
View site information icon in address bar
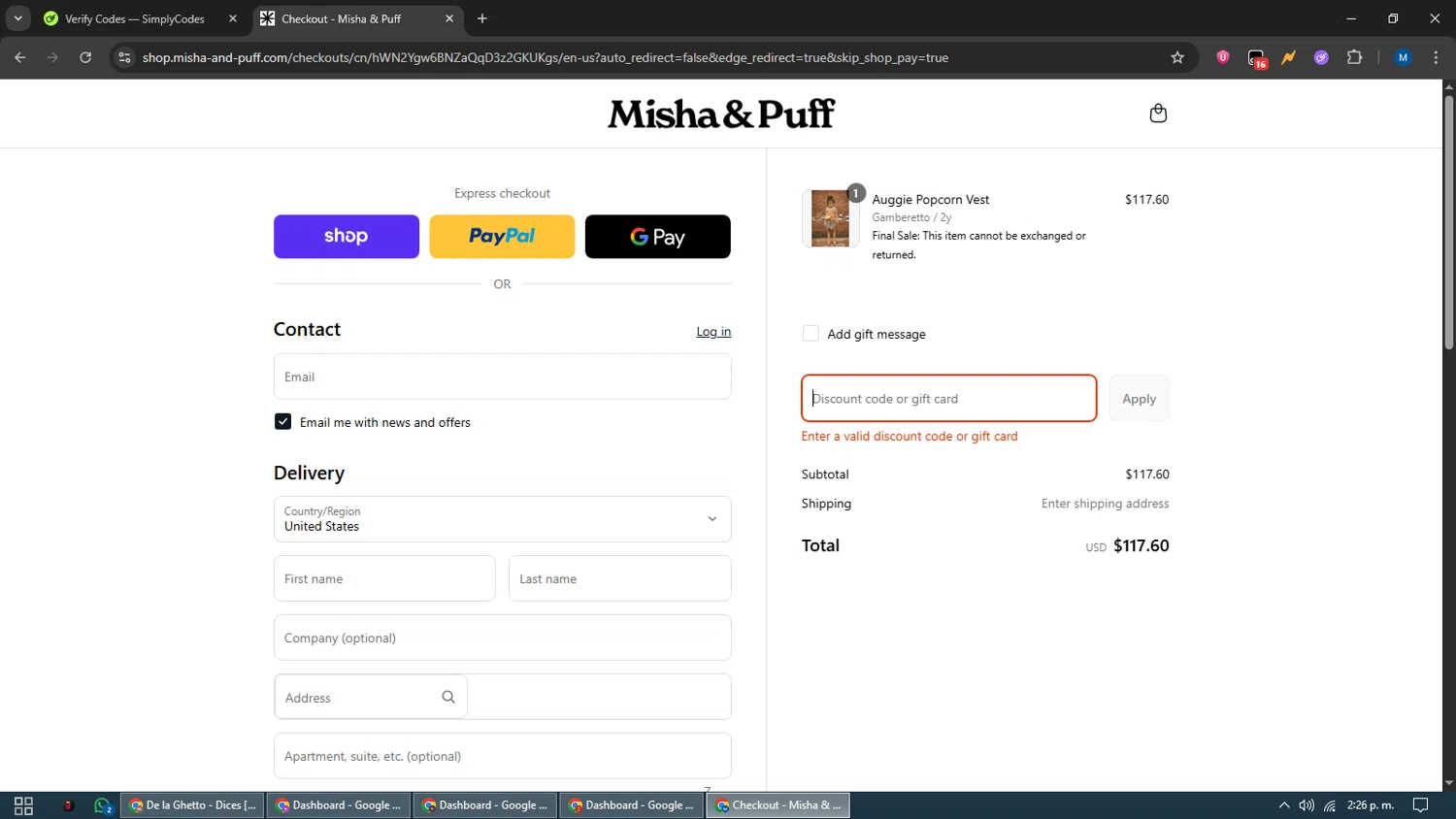pos(124,57)
